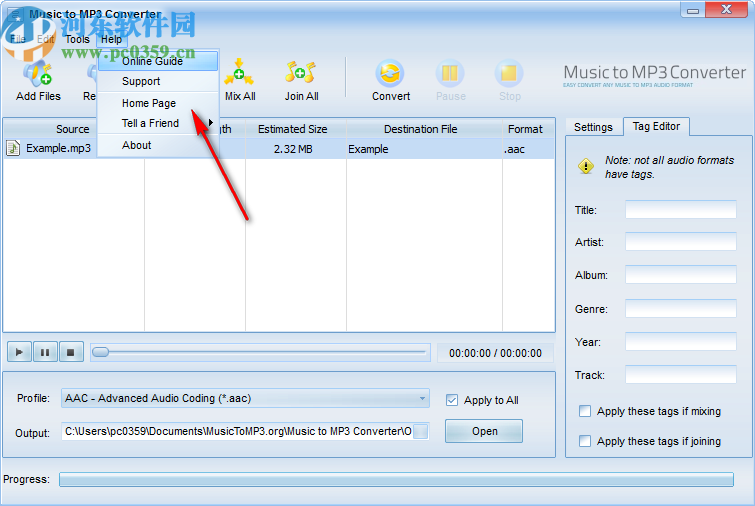The width and height of the screenshot is (755, 506).
Task: Click the conversion Progress bar
Action: (x=396, y=480)
